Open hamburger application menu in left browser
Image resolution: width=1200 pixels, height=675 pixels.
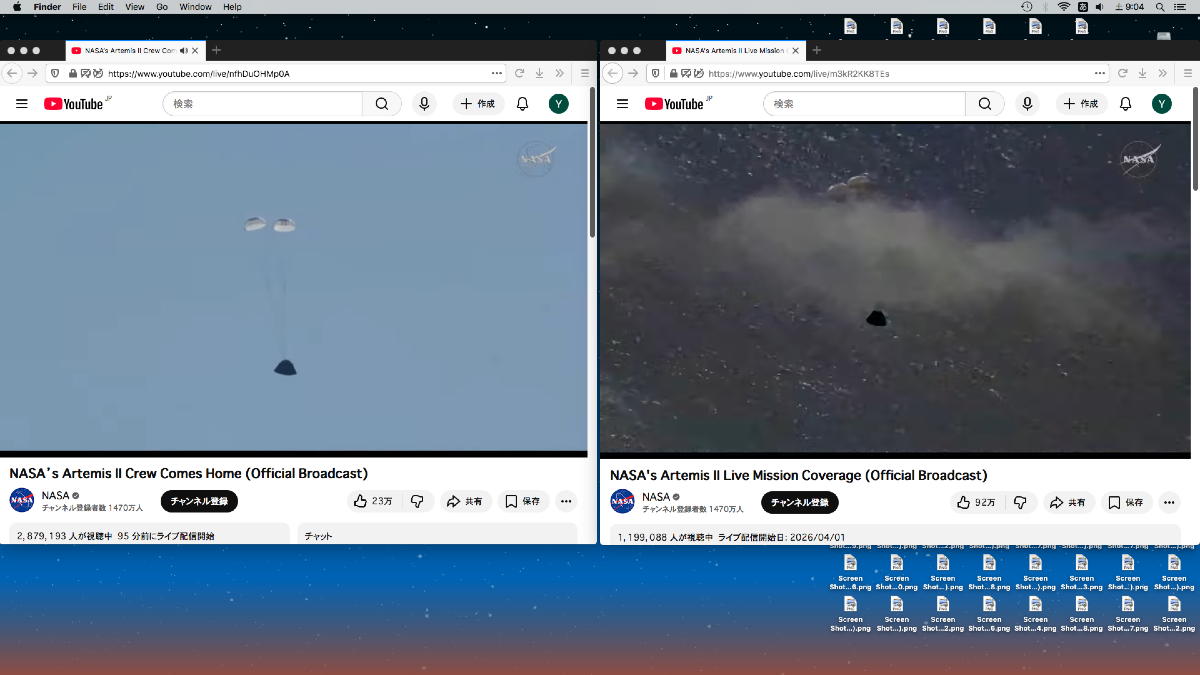click(585, 73)
